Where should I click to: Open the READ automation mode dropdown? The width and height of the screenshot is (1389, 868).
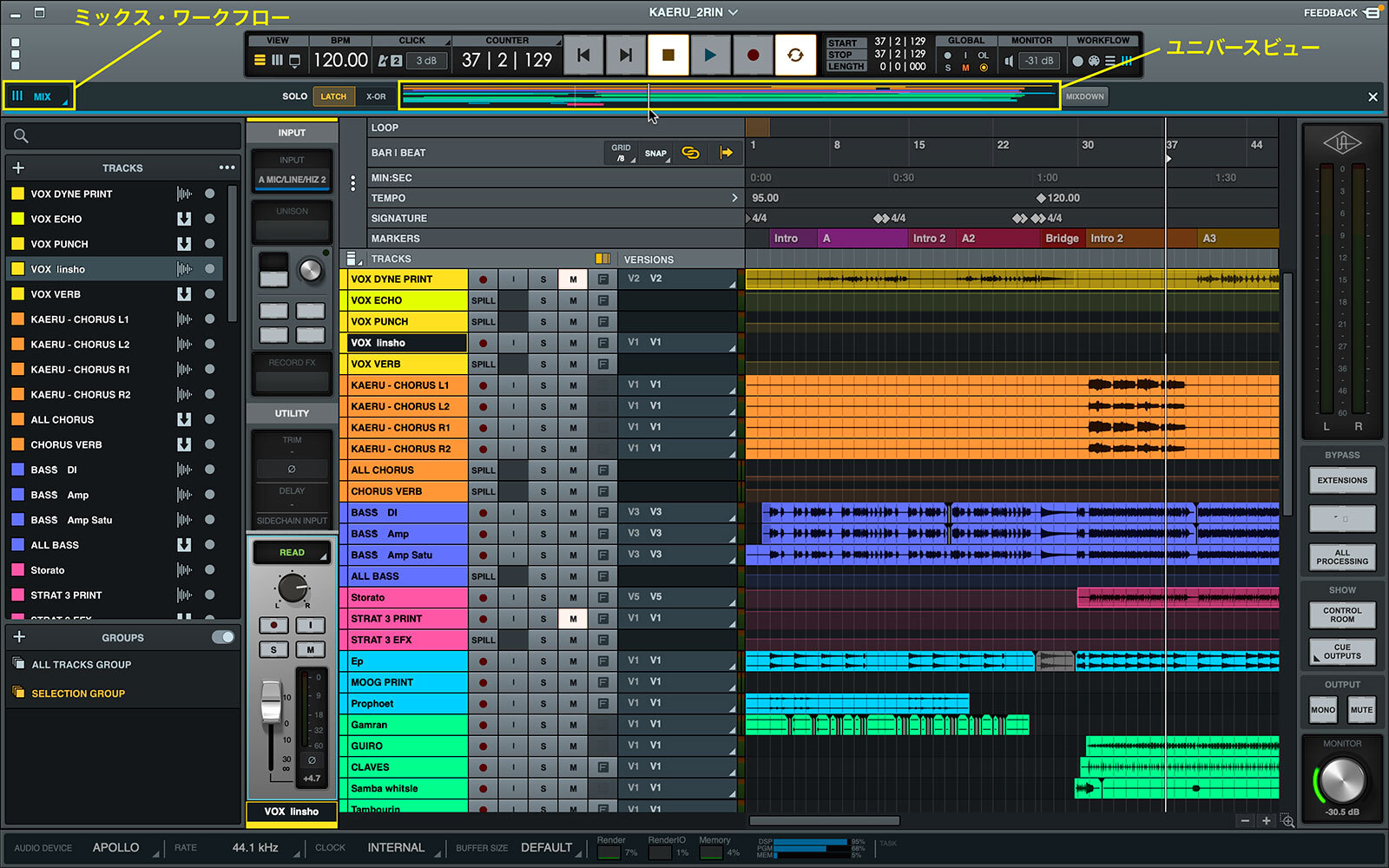tap(293, 553)
